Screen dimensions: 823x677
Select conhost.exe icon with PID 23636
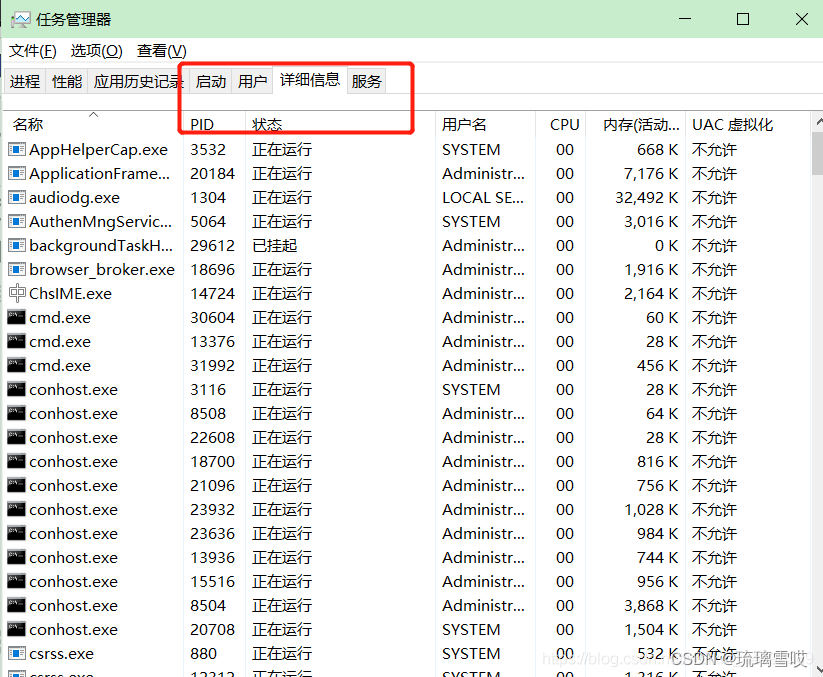(16, 533)
